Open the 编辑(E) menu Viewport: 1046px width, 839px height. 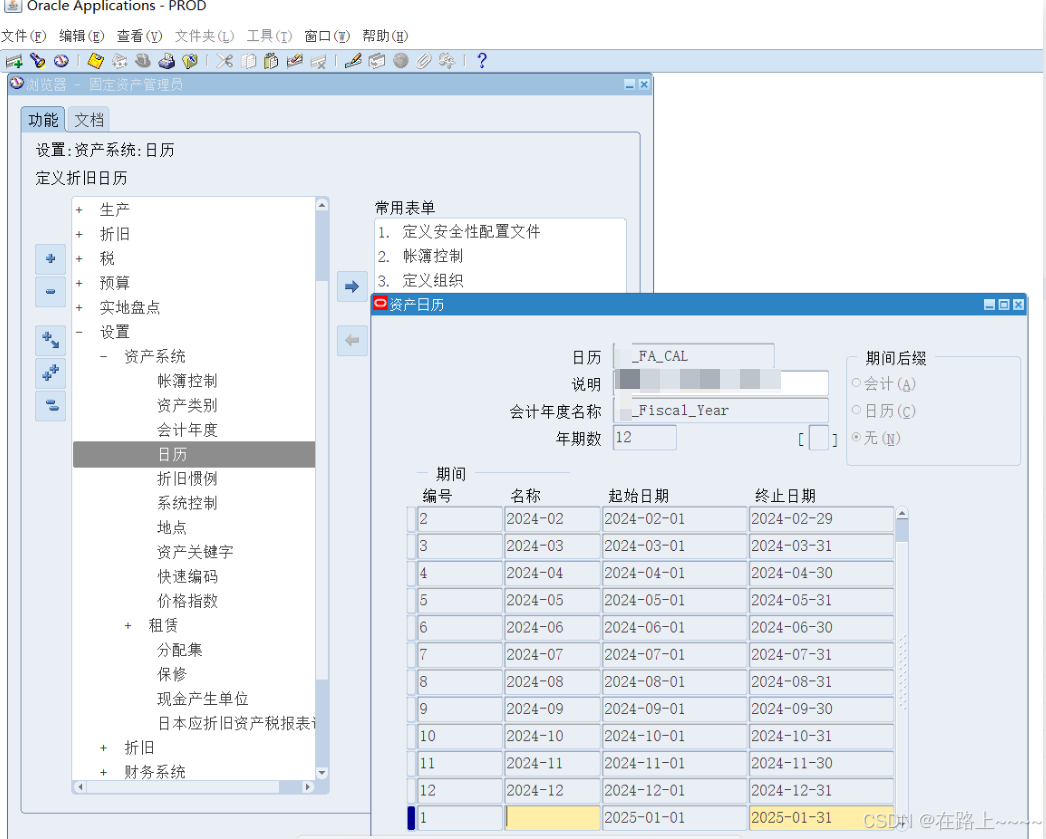pyautogui.click(x=81, y=36)
